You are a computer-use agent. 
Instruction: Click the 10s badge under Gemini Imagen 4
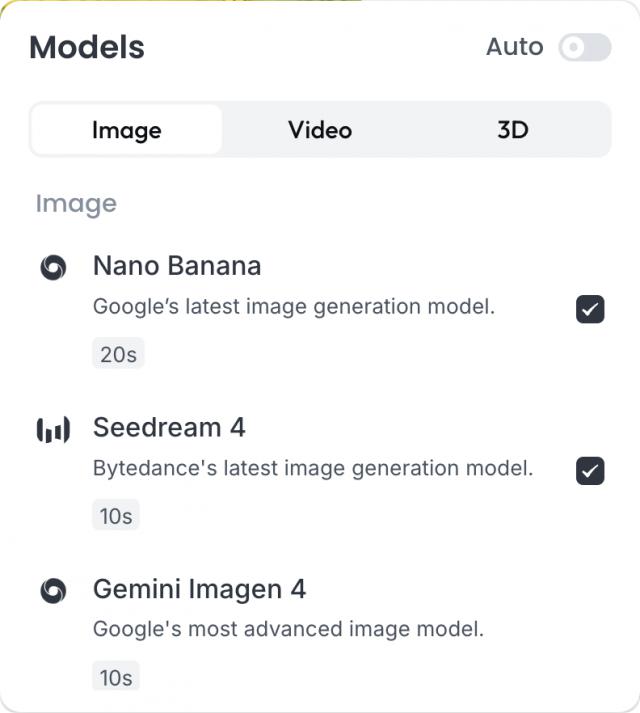(x=116, y=677)
